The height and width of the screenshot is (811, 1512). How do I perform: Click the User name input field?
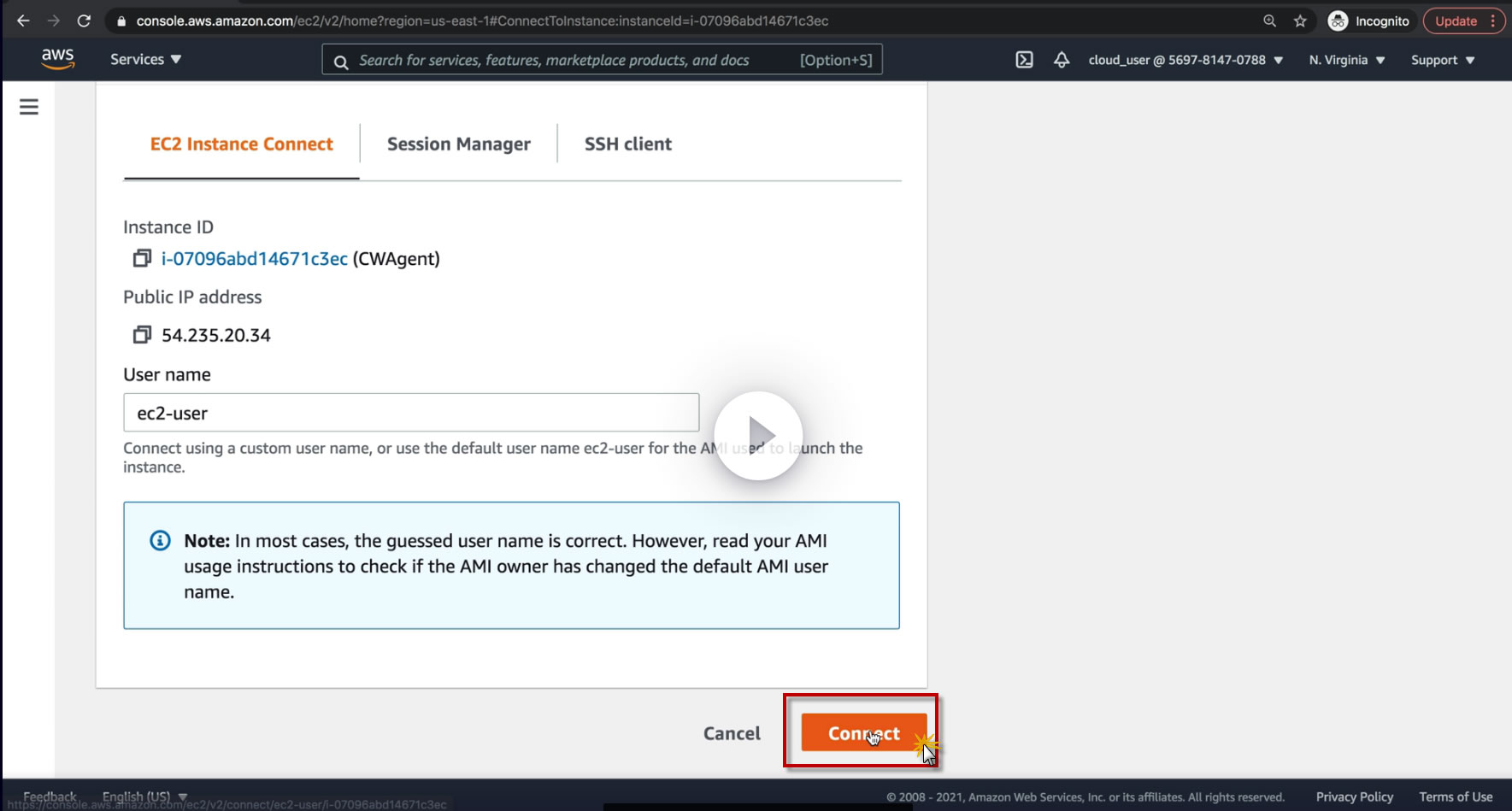pos(411,413)
